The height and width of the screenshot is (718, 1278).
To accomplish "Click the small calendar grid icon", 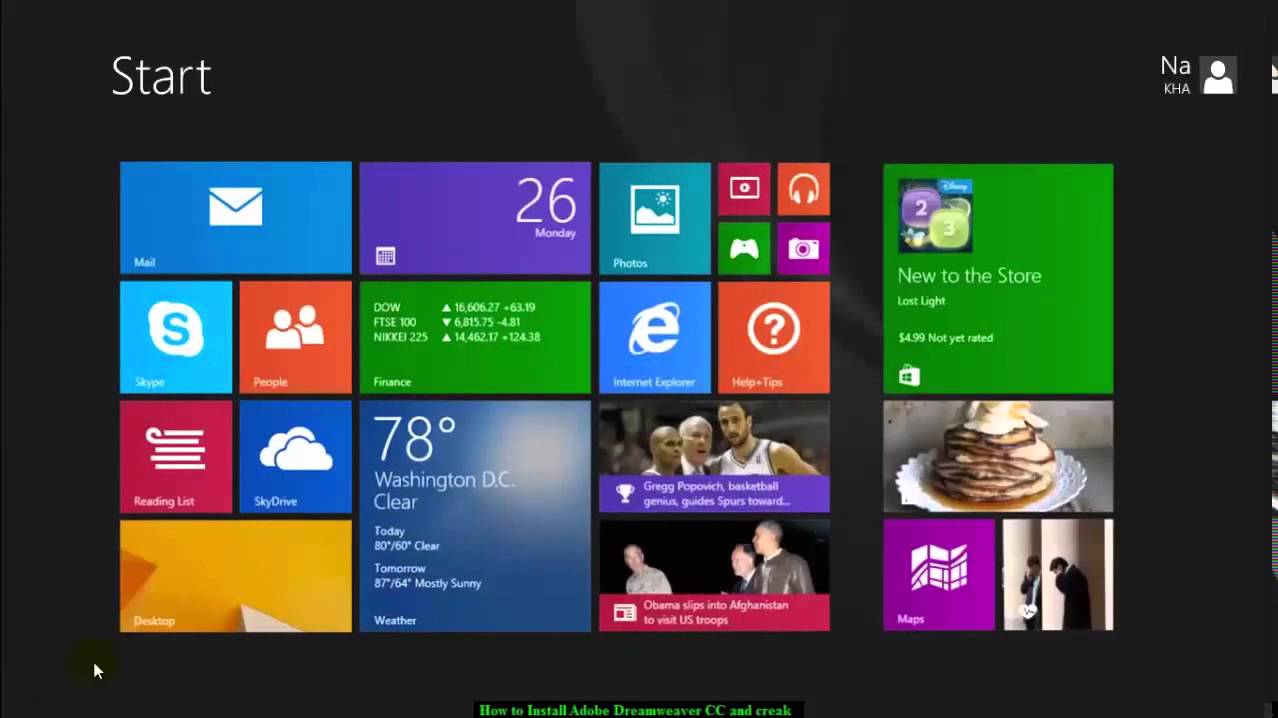I will tap(385, 257).
